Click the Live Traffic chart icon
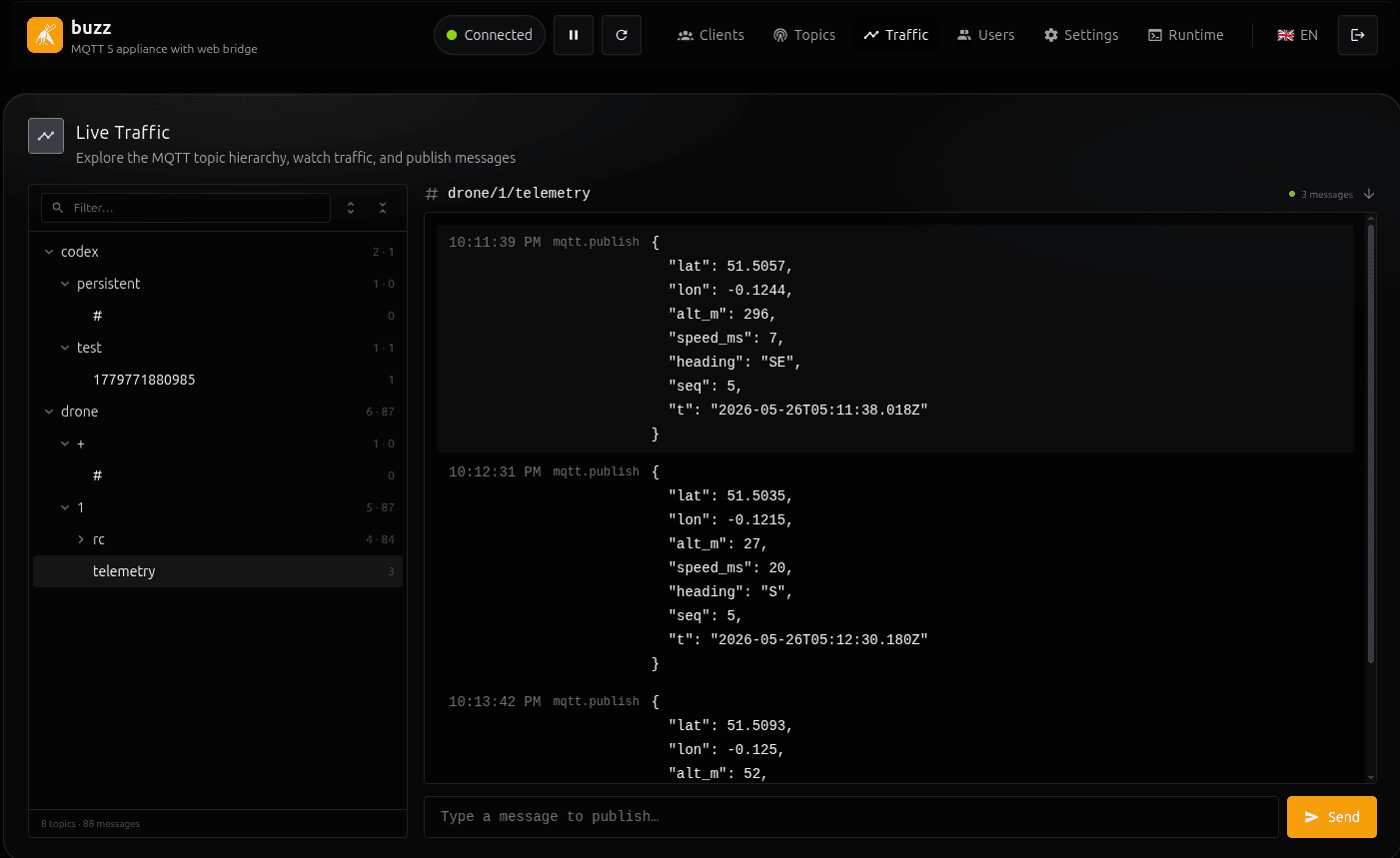This screenshot has height=858, width=1400. pyautogui.click(x=46, y=136)
